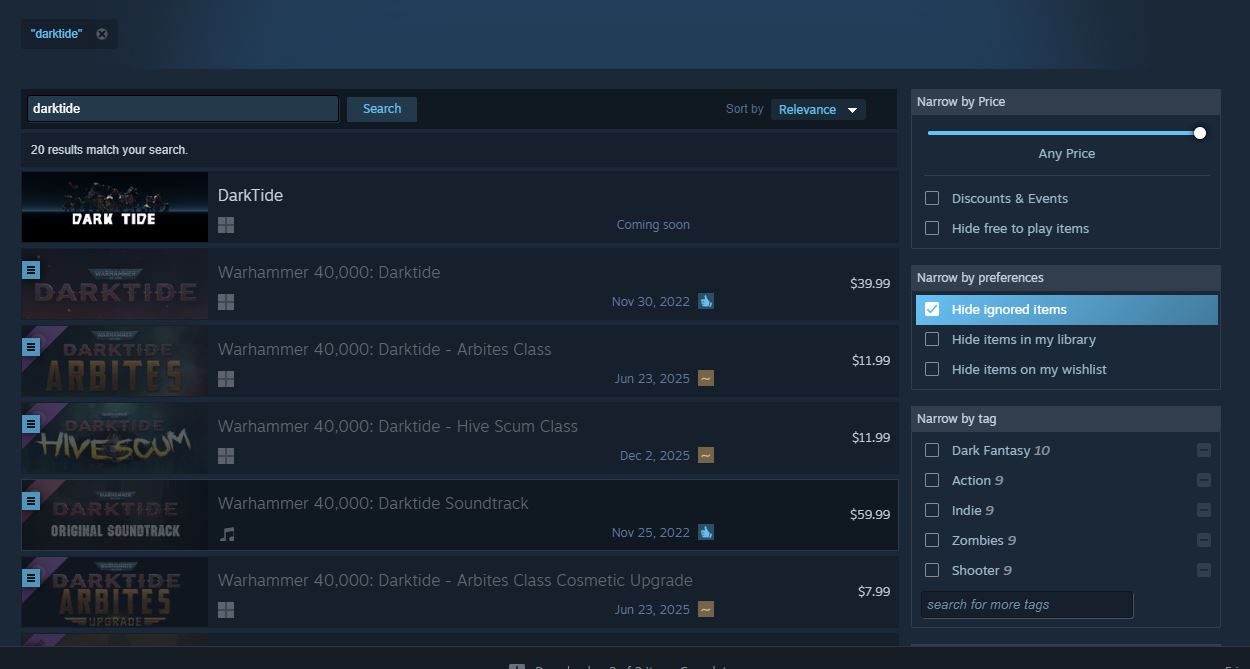Click the darktide search text field
This screenshot has height=669, width=1250.
pos(183,109)
